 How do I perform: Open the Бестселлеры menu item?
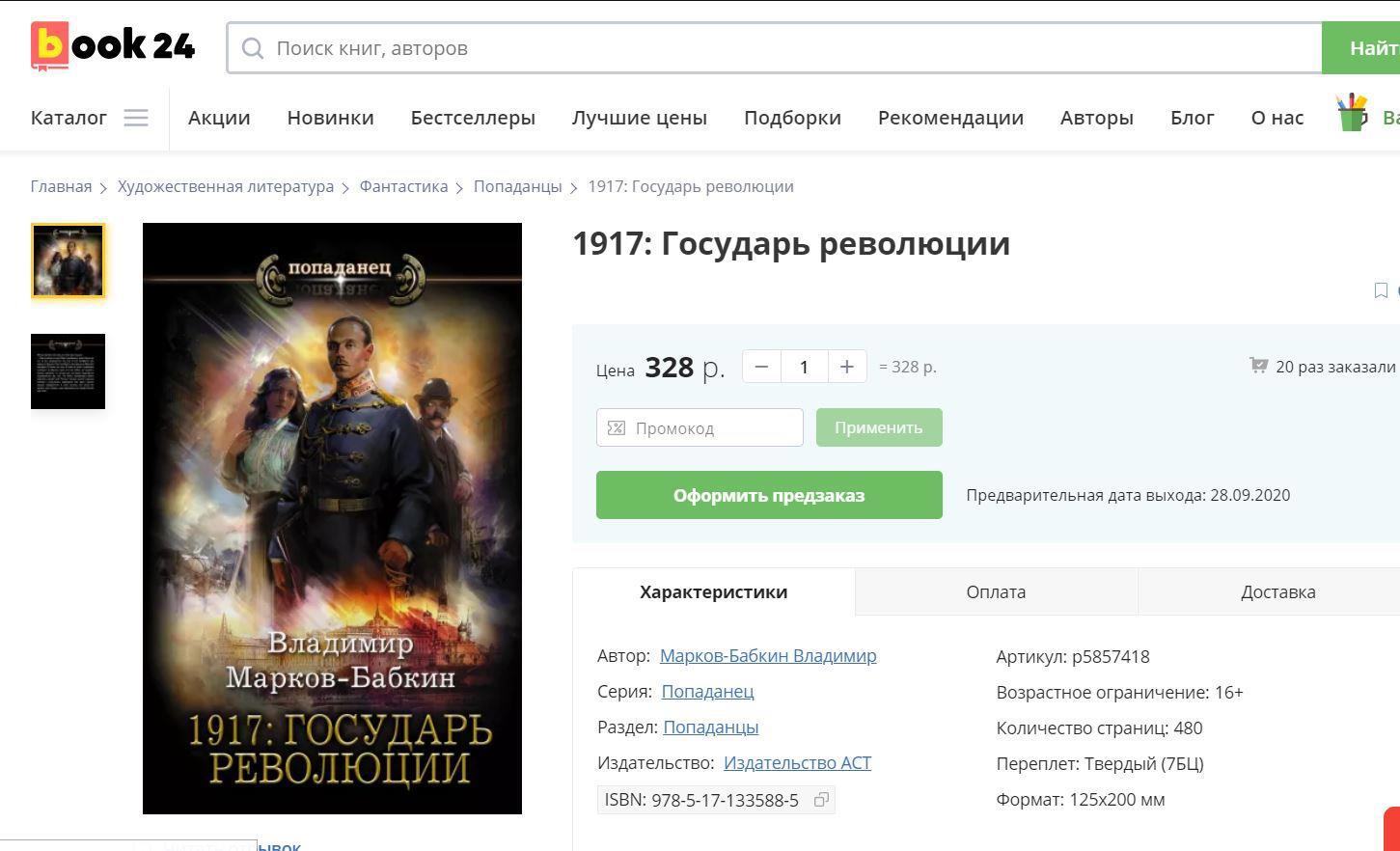pyautogui.click(x=473, y=118)
